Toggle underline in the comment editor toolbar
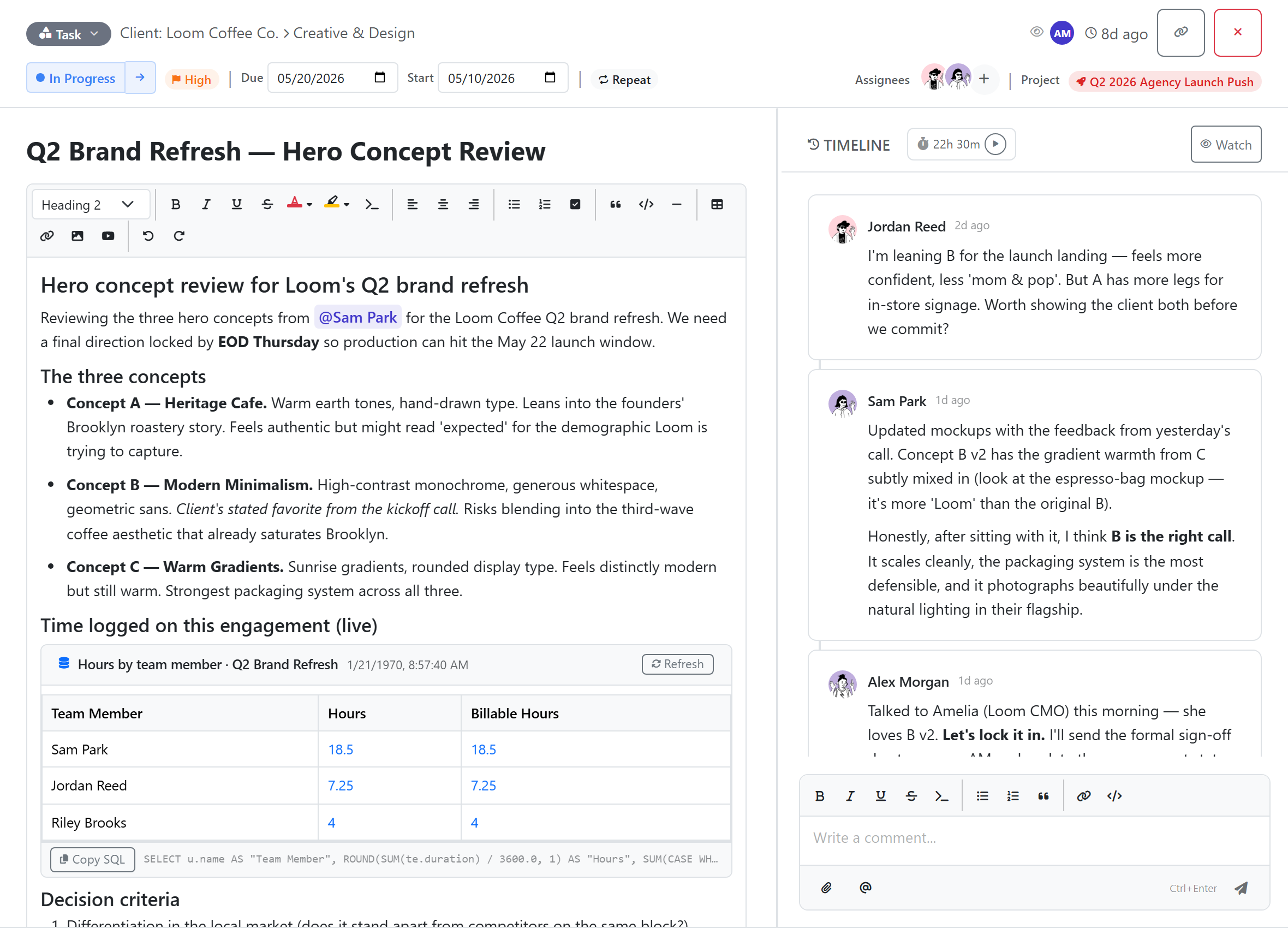 881,796
